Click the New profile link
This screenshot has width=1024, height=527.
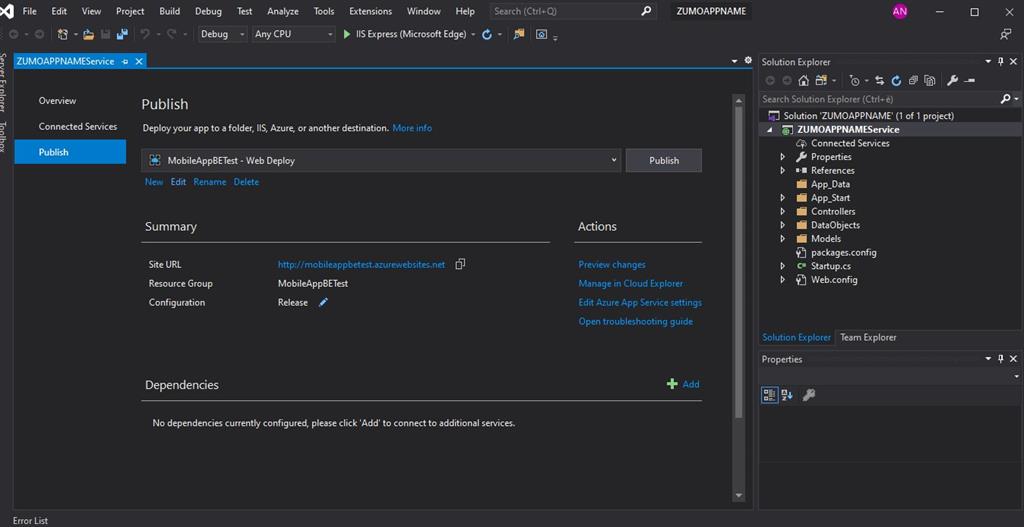154,182
